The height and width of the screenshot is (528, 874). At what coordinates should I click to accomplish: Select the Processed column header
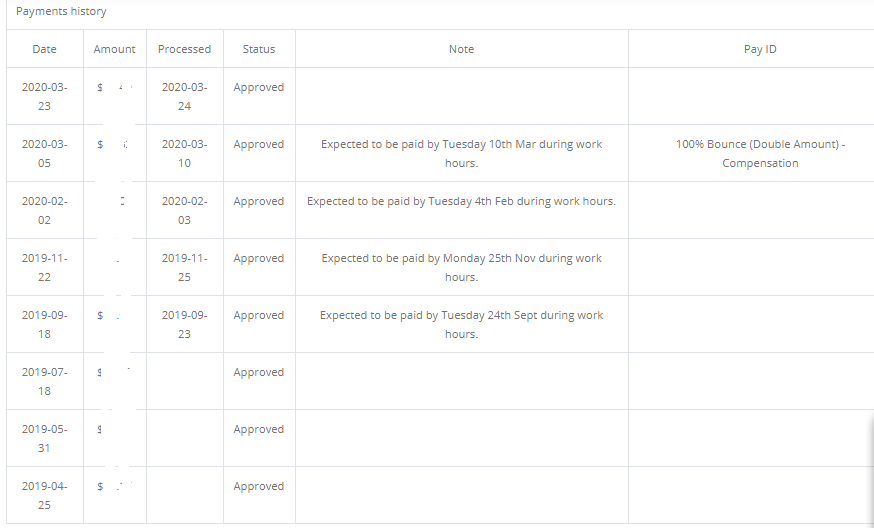click(184, 49)
